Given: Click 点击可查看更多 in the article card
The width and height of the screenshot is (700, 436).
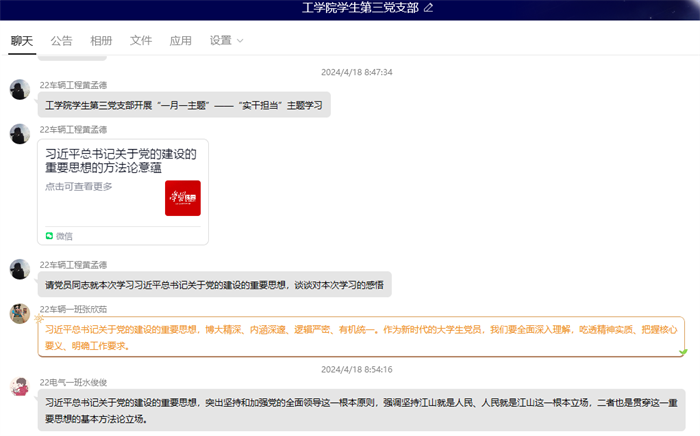Looking at the screenshot, I should click(78, 186).
